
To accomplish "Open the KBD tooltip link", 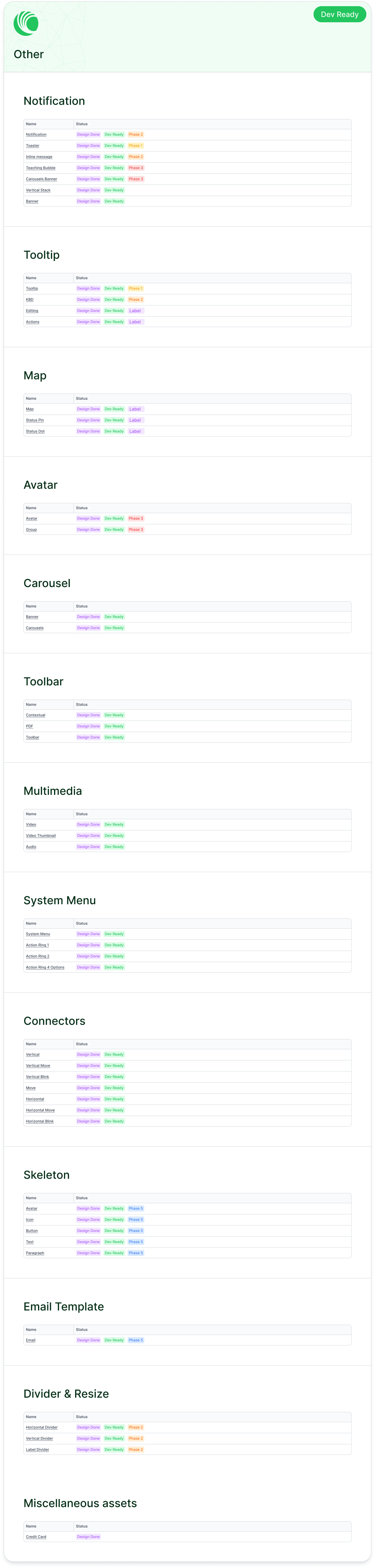I will point(30,300).
